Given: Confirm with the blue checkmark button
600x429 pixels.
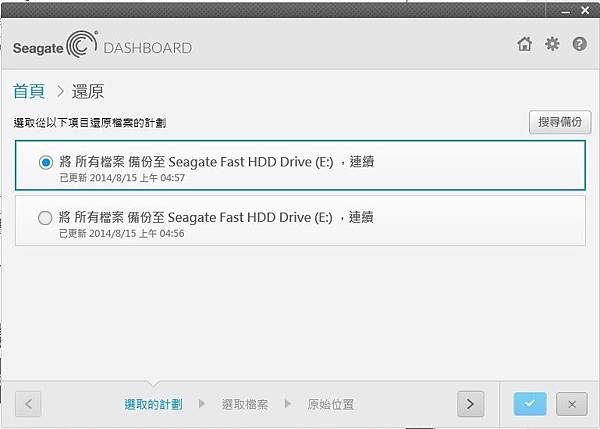Looking at the screenshot, I should [x=530, y=404].
